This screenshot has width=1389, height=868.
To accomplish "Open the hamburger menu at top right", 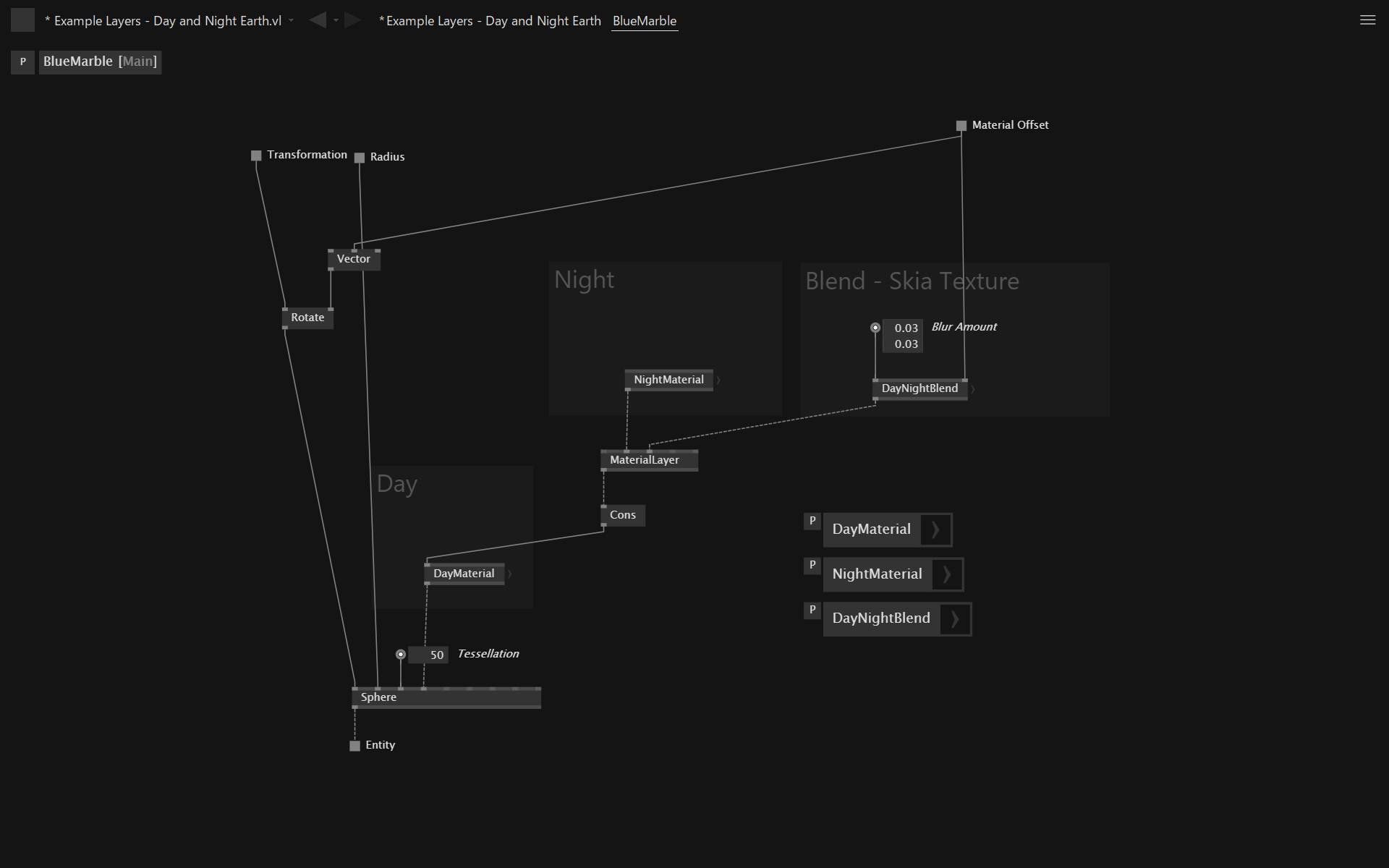I will pyautogui.click(x=1367, y=20).
